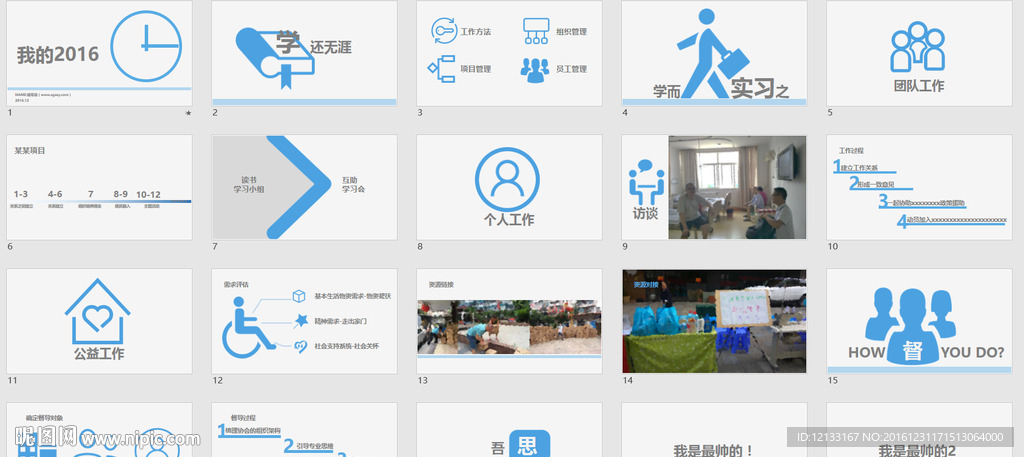
Task: Choose the 督导过程 slide
Action: pos(304,430)
